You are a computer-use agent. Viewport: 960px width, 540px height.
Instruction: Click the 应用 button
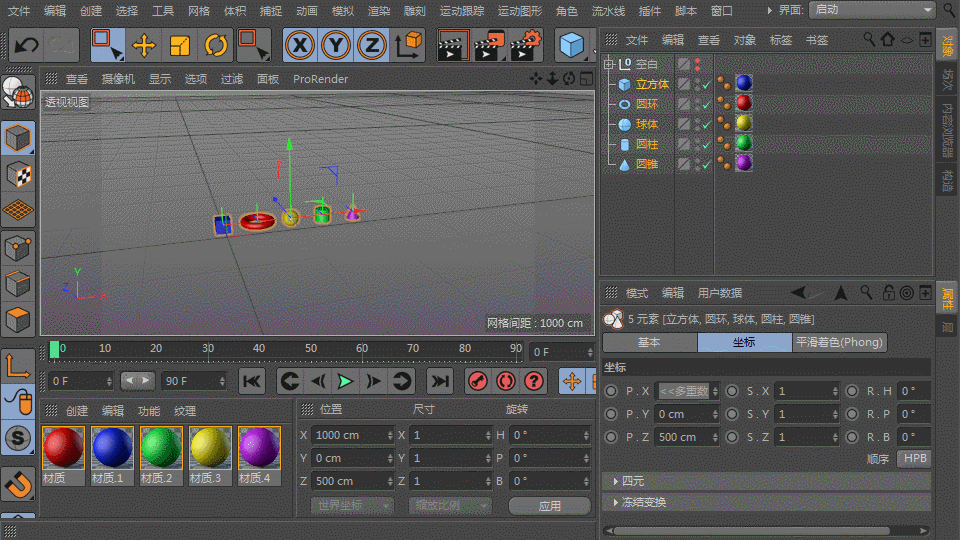pyautogui.click(x=549, y=506)
